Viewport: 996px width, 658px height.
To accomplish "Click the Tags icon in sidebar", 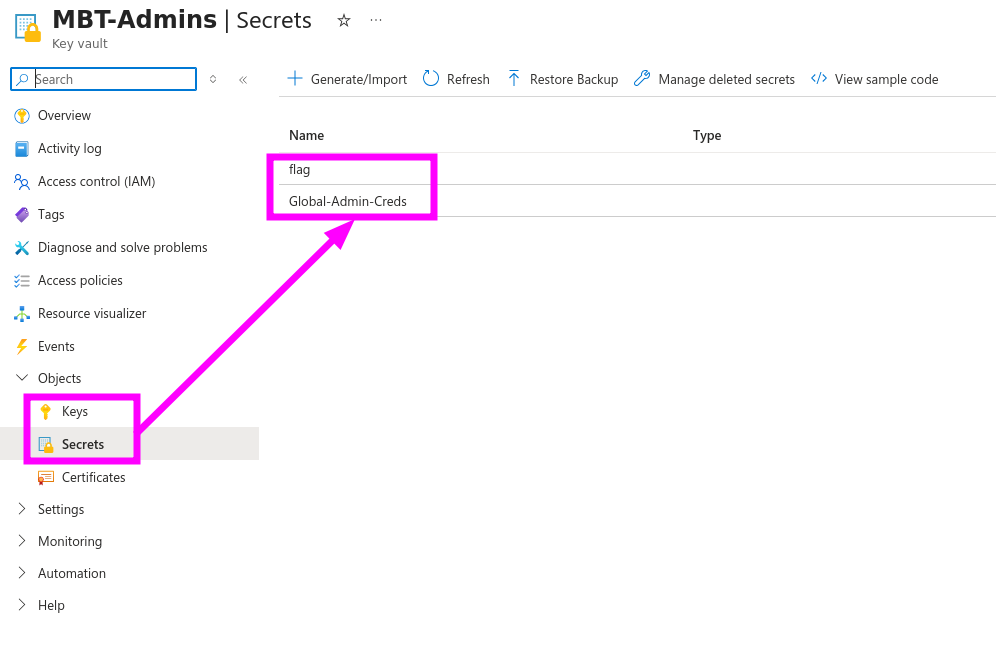I will point(22,215).
